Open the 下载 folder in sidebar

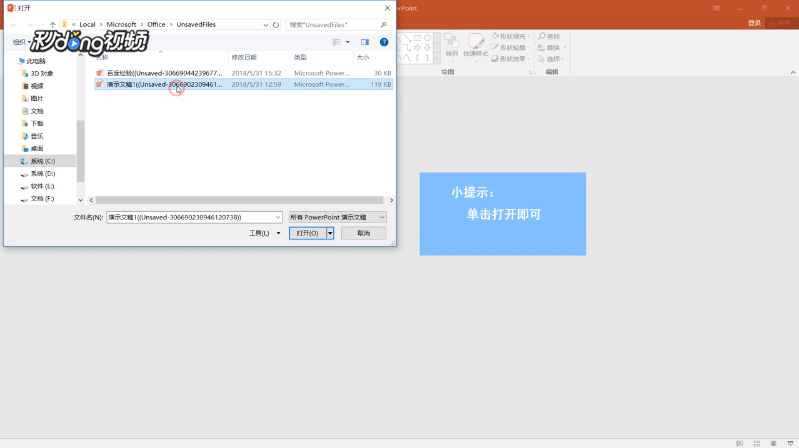[33, 123]
